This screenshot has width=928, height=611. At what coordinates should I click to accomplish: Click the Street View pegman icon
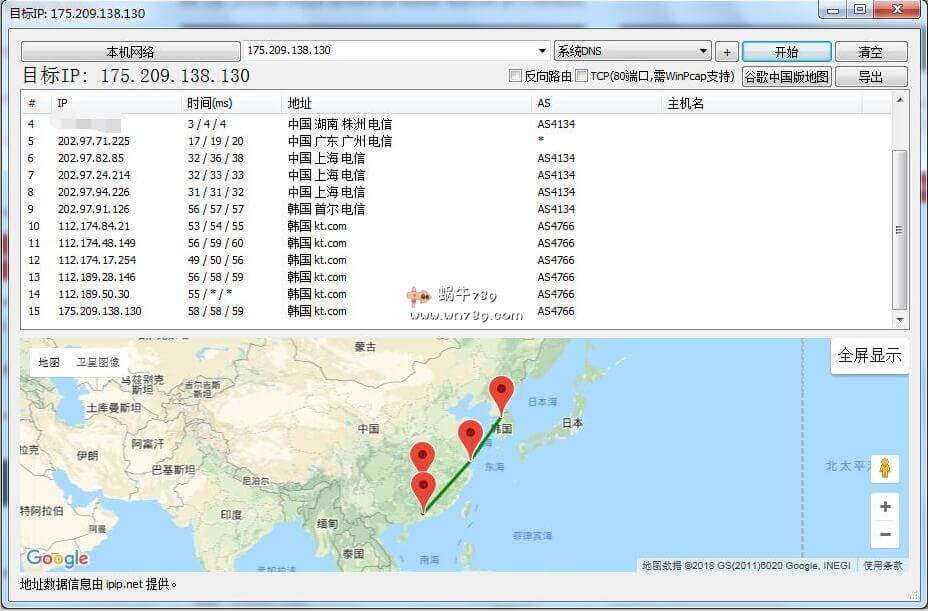click(x=885, y=468)
